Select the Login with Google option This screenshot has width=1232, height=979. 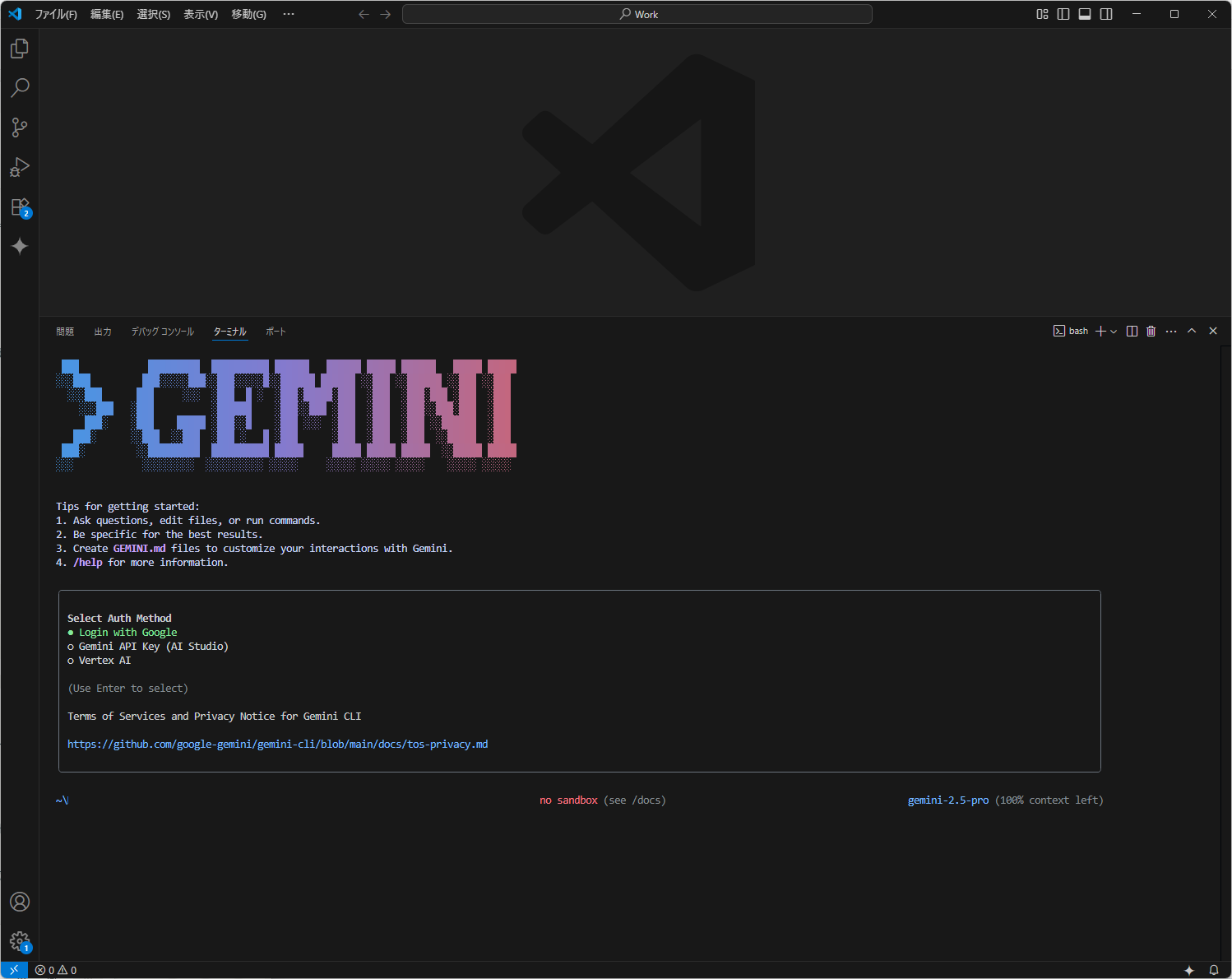point(127,632)
